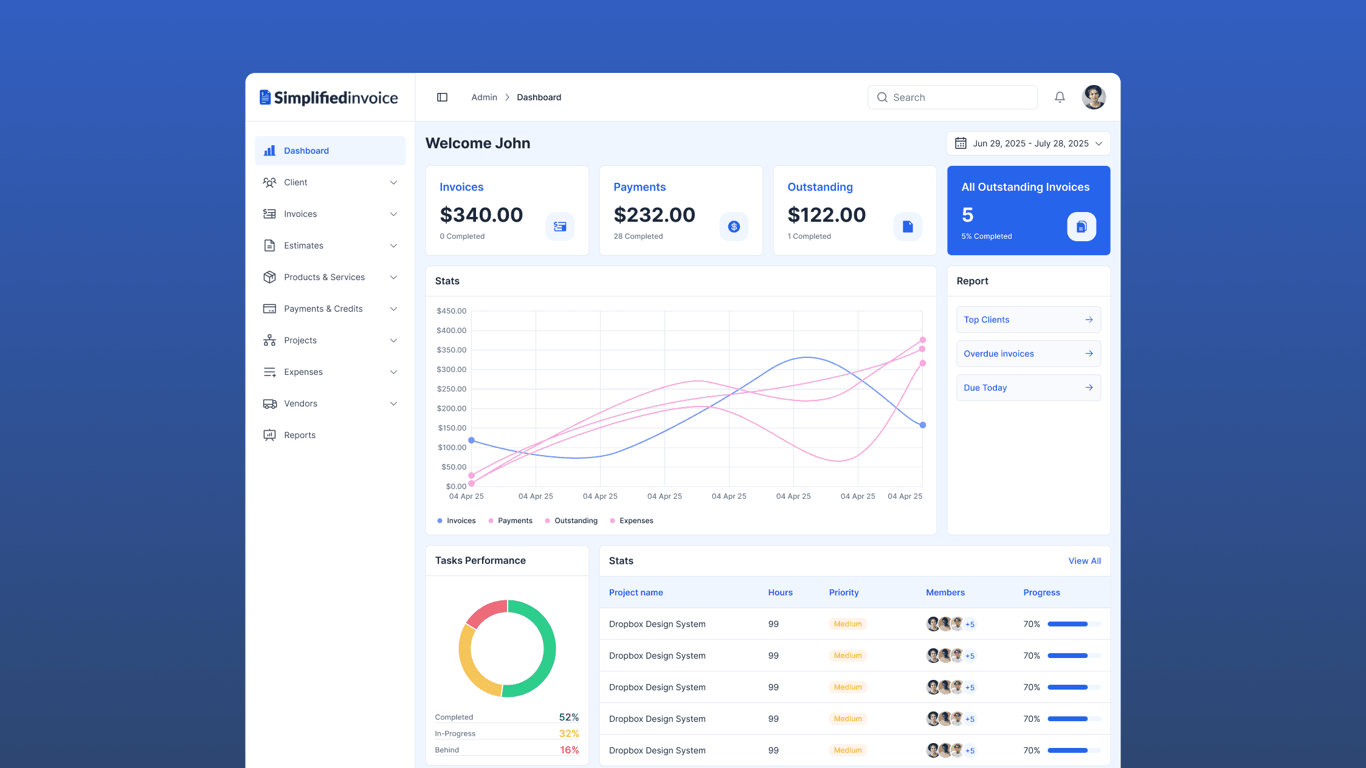Image resolution: width=1366 pixels, height=768 pixels.
Task: Expand the Invoices sidebar chevron
Action: (x=393, y=214)
